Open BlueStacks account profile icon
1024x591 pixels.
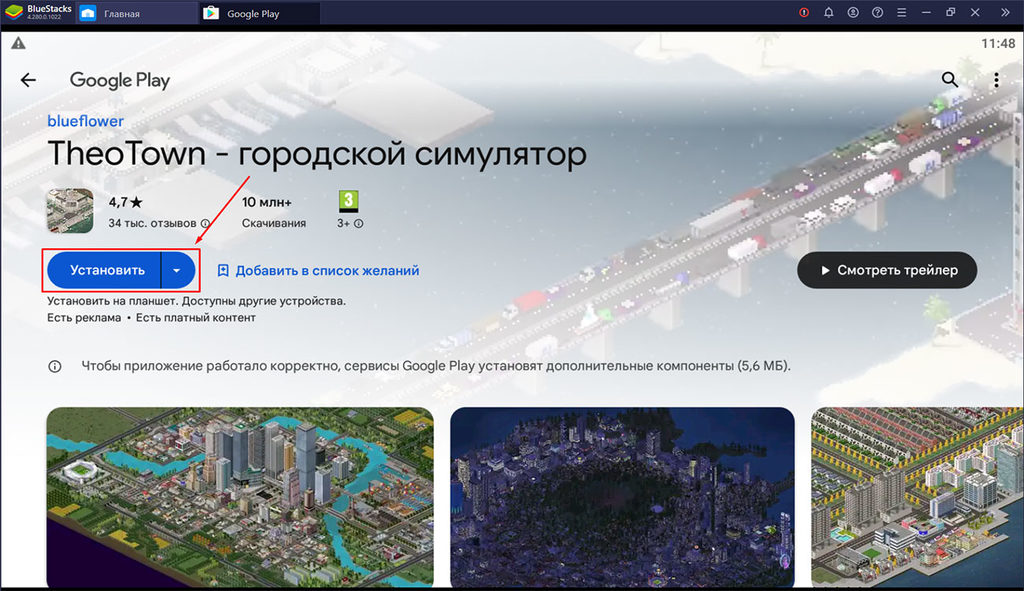coord(853,12)
